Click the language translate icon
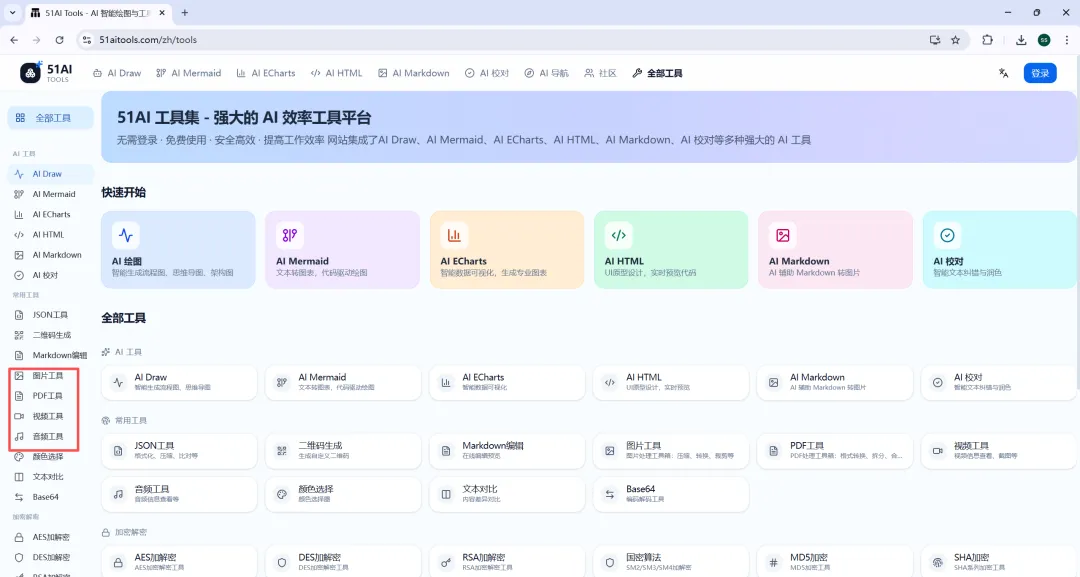Image resolution: width=1080 pixels, height=577 pixels. click(x=1004, y=73)
